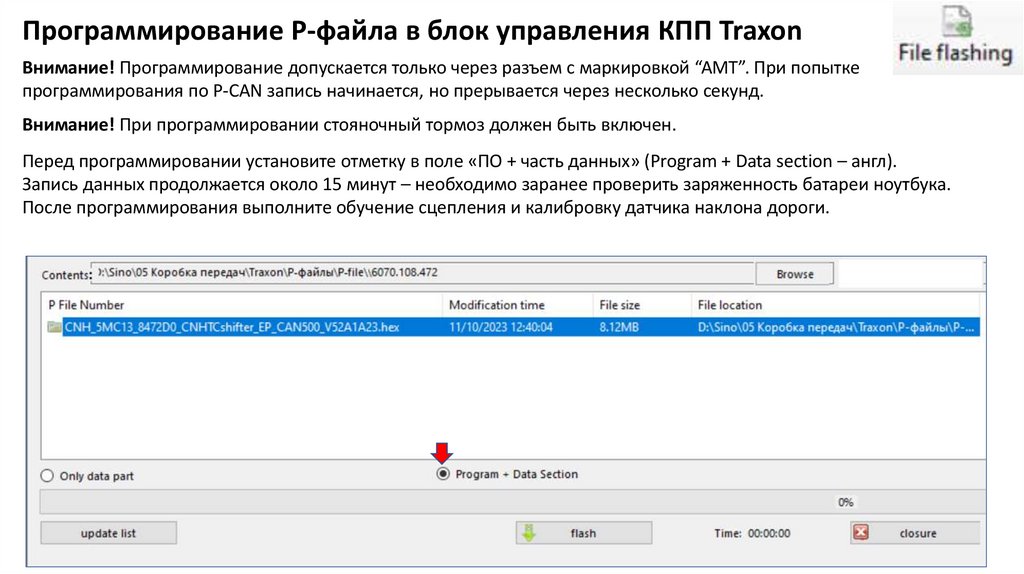Click the update list button
Screen dimensions: 1024x574
click(x=108, y=533)
